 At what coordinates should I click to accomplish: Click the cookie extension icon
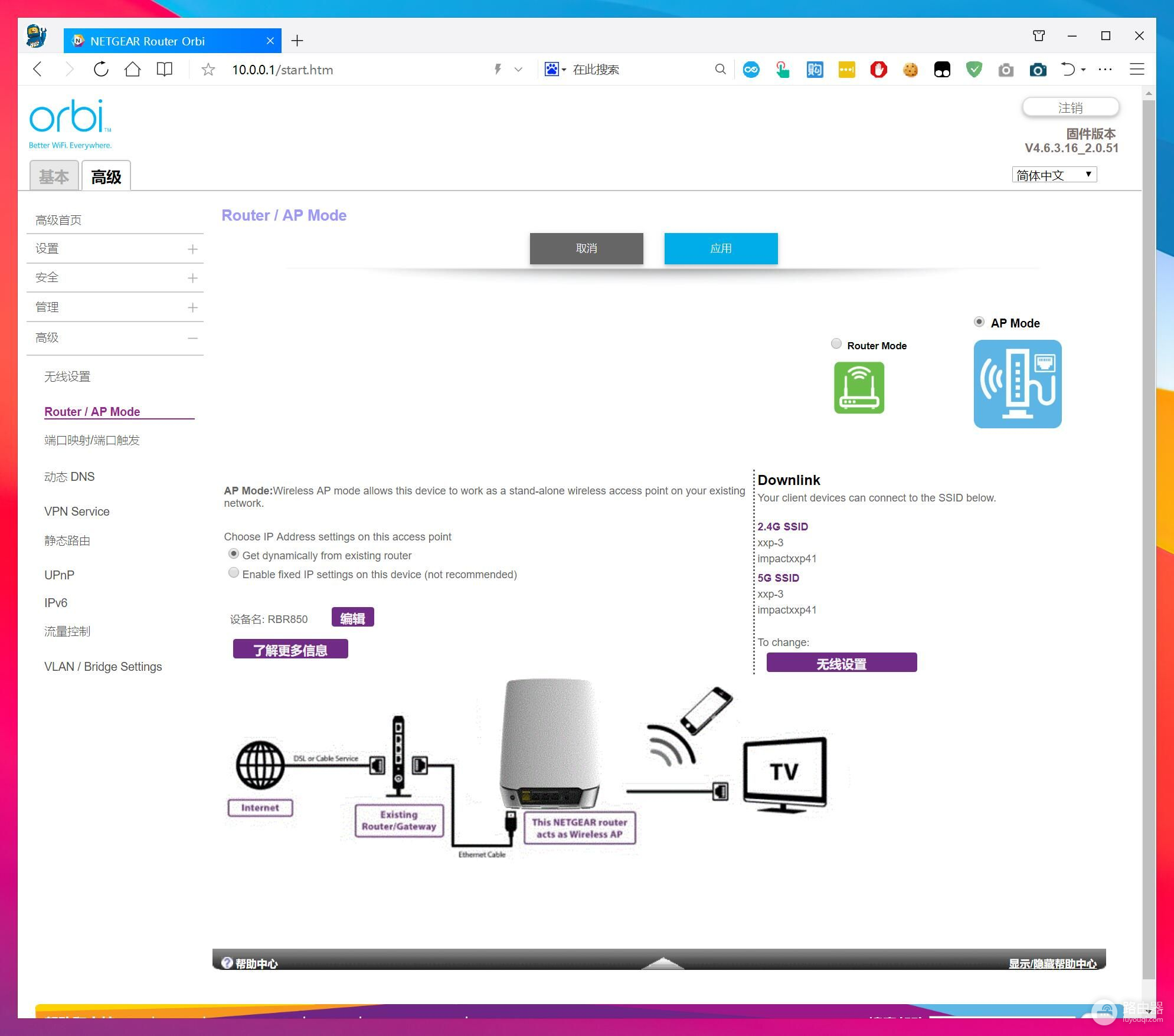(910, 70)
